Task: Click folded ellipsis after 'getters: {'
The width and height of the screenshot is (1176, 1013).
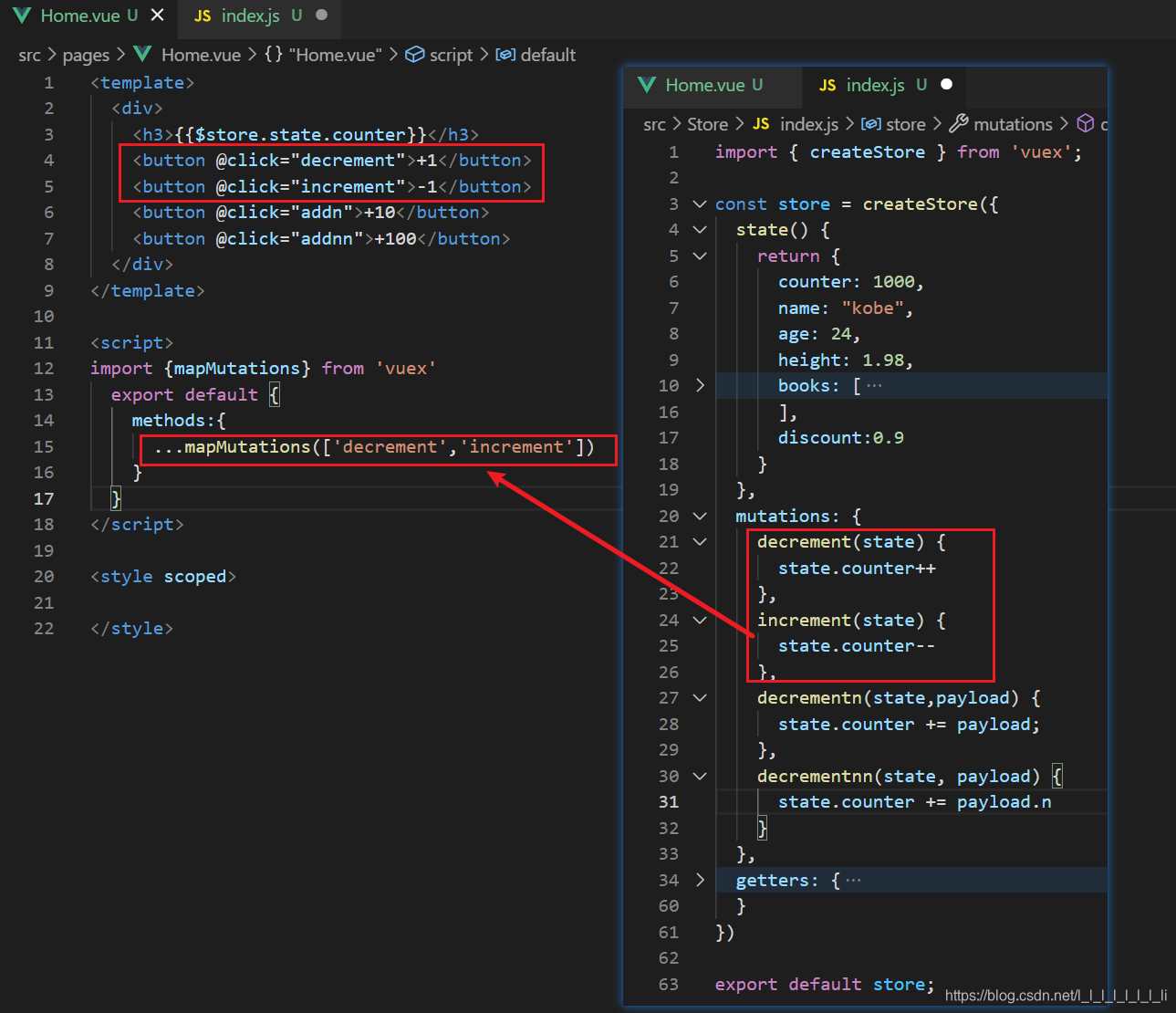Action: point(853,881)
